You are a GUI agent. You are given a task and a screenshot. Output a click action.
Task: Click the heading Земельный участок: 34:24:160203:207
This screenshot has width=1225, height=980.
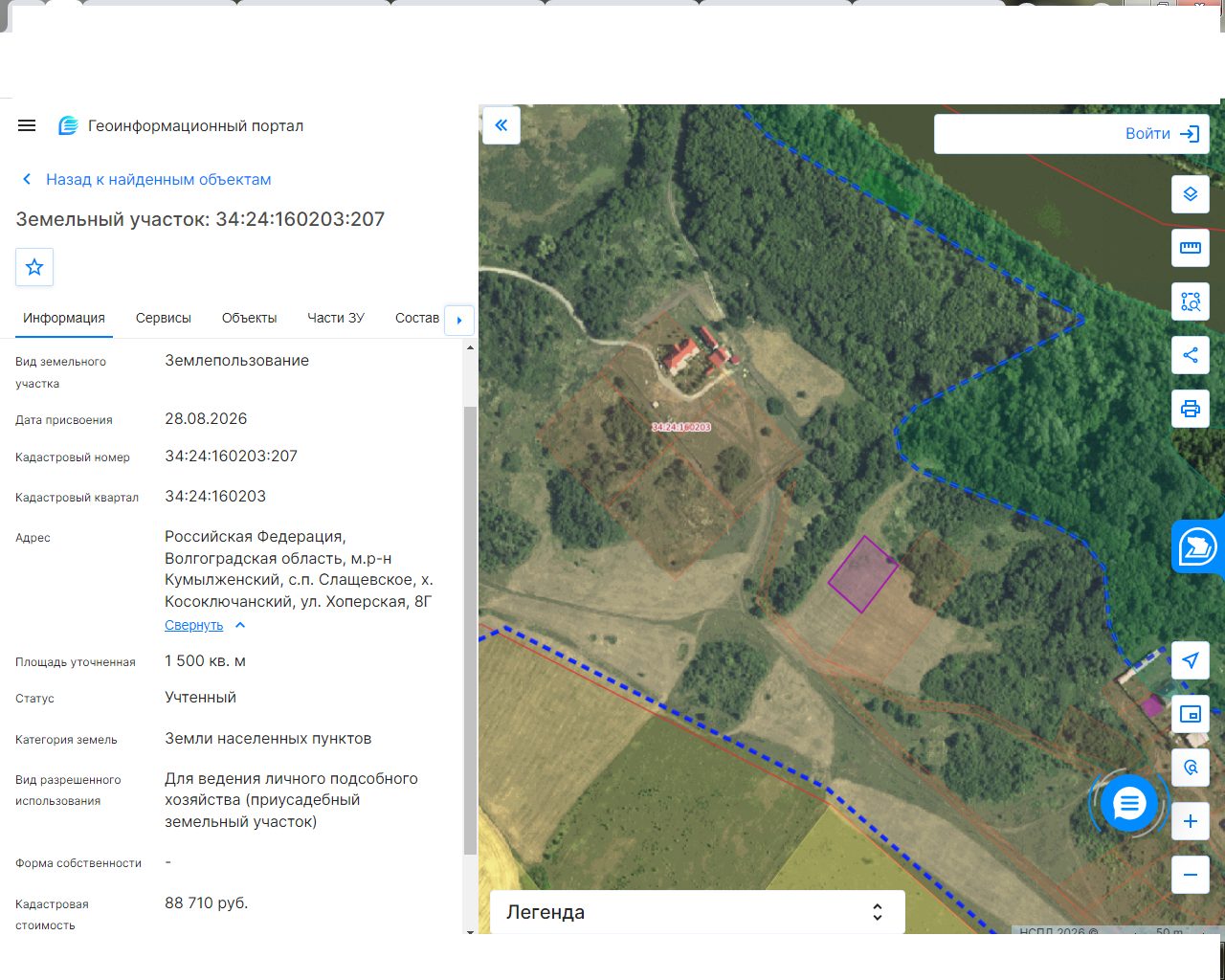point(200,219)
